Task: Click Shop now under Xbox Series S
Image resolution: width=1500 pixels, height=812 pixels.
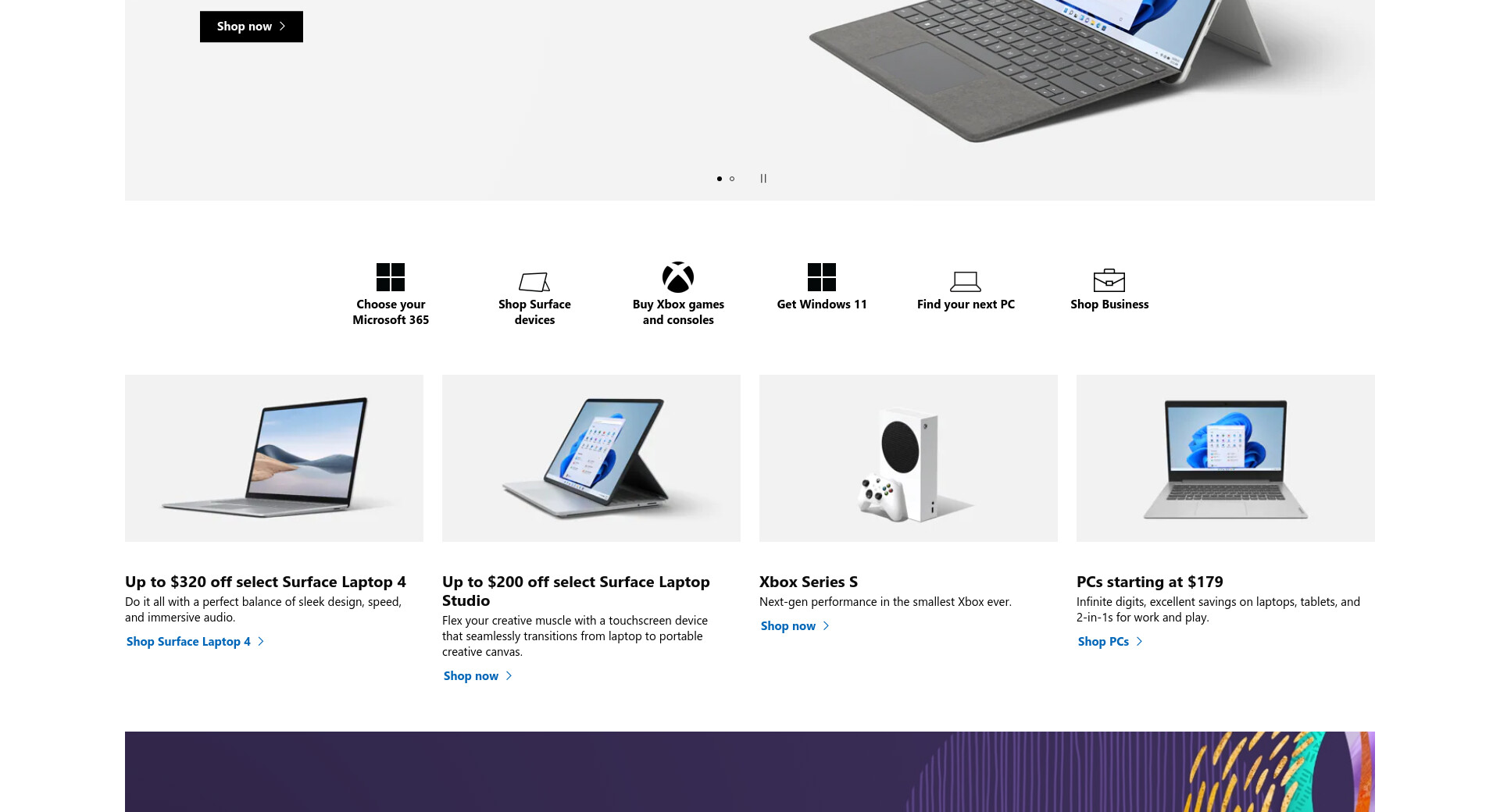Action: point(795,626)
